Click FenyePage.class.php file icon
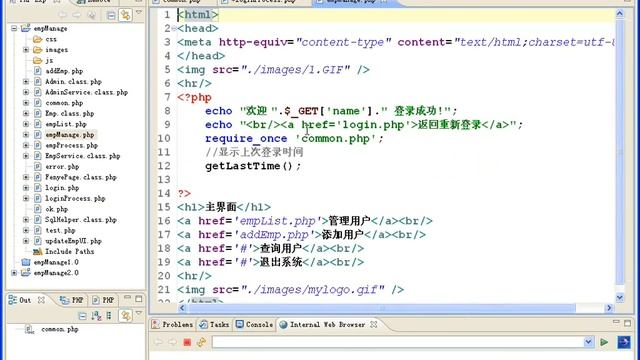640x360 pixels. 38,177
